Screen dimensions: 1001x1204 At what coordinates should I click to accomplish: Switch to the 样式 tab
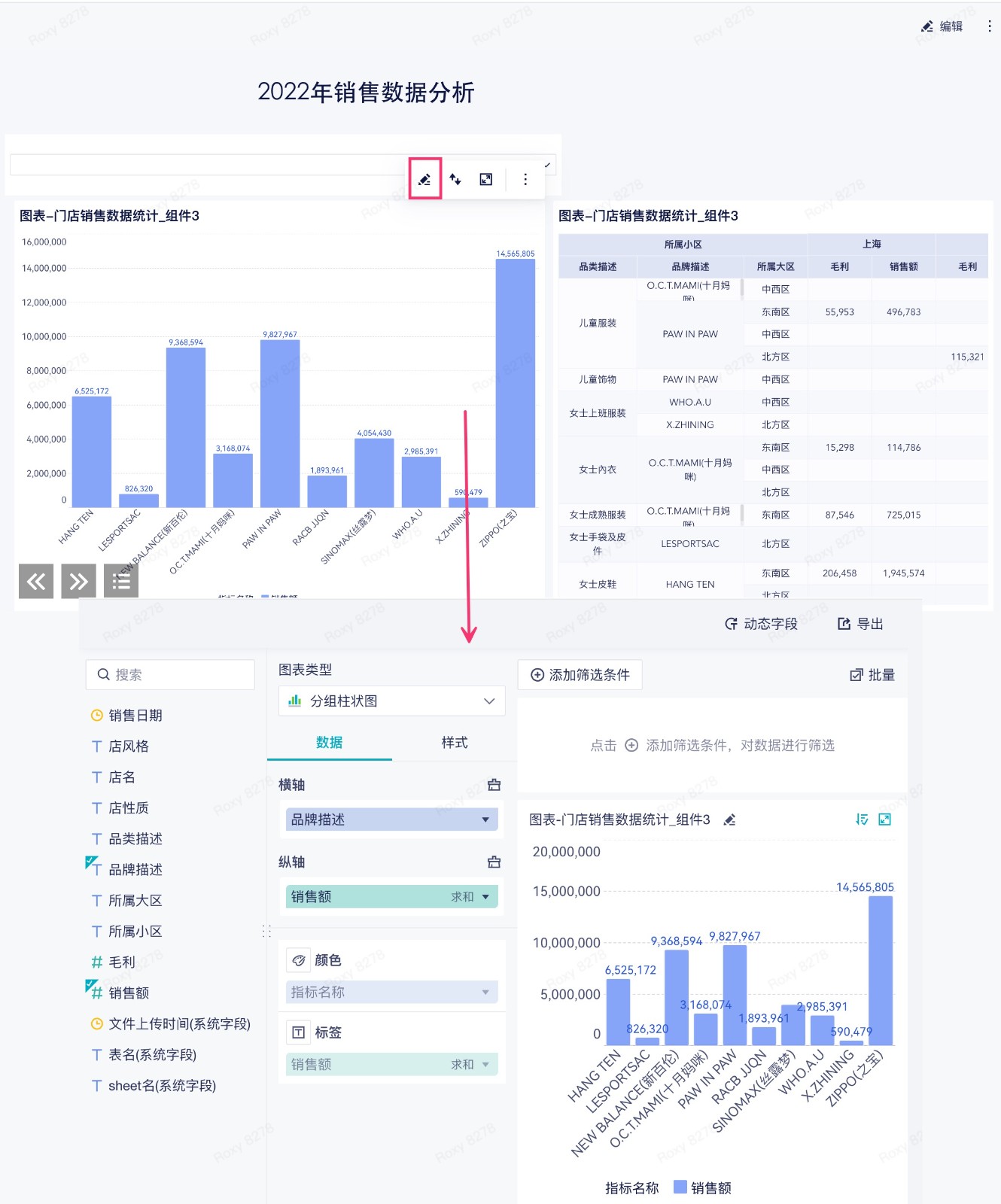tap(455, 743)
